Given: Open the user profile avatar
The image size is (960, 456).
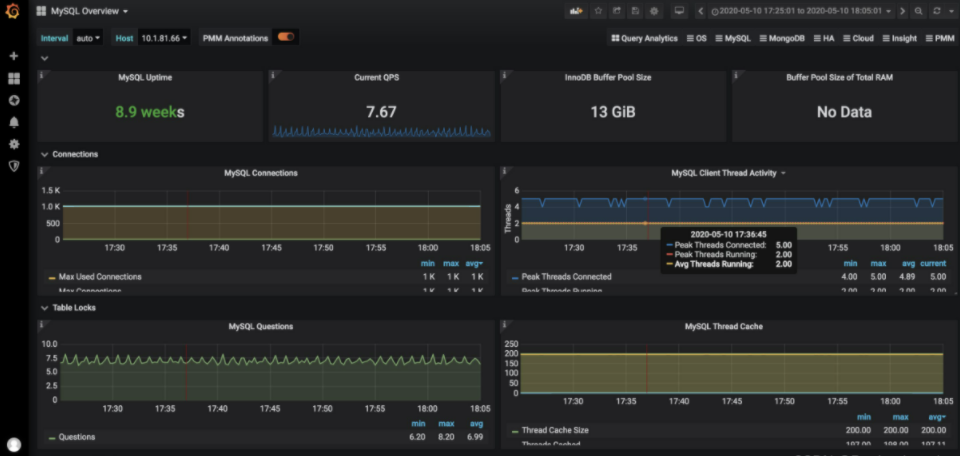Looking at the screenshot, I should [13, 444].
